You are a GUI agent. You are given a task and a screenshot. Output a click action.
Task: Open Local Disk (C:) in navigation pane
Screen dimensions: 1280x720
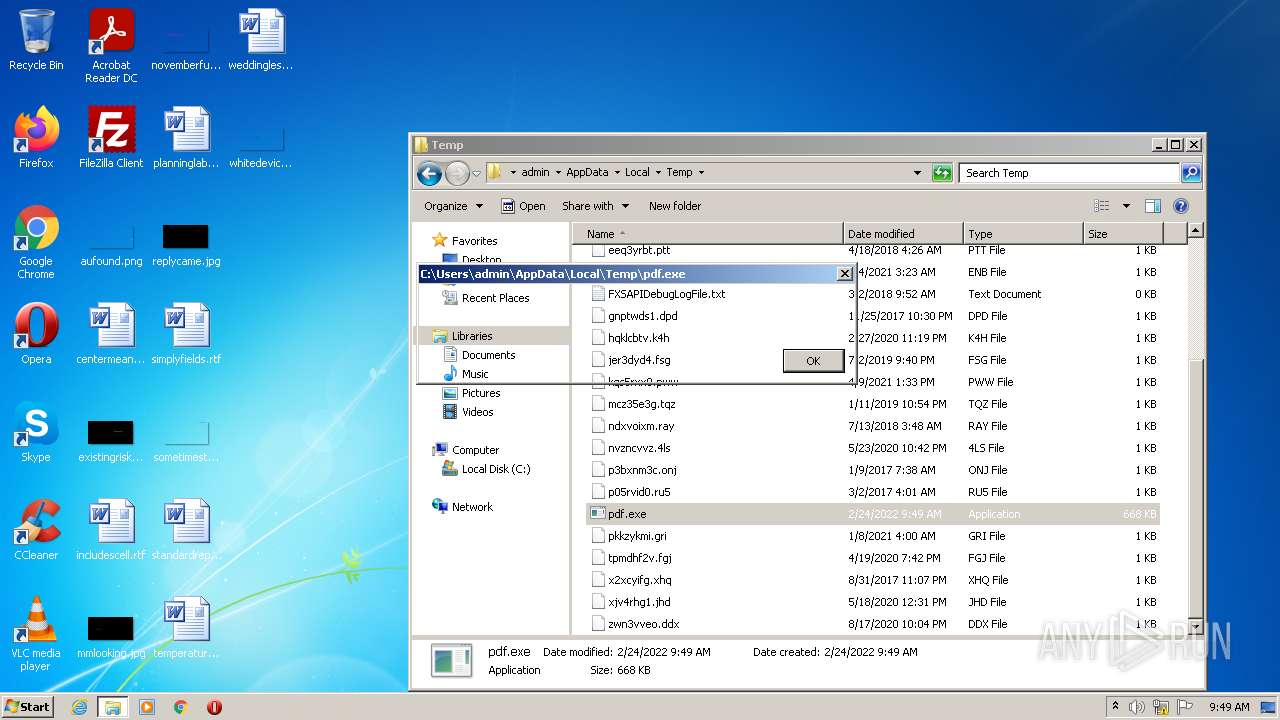point(496,469)
